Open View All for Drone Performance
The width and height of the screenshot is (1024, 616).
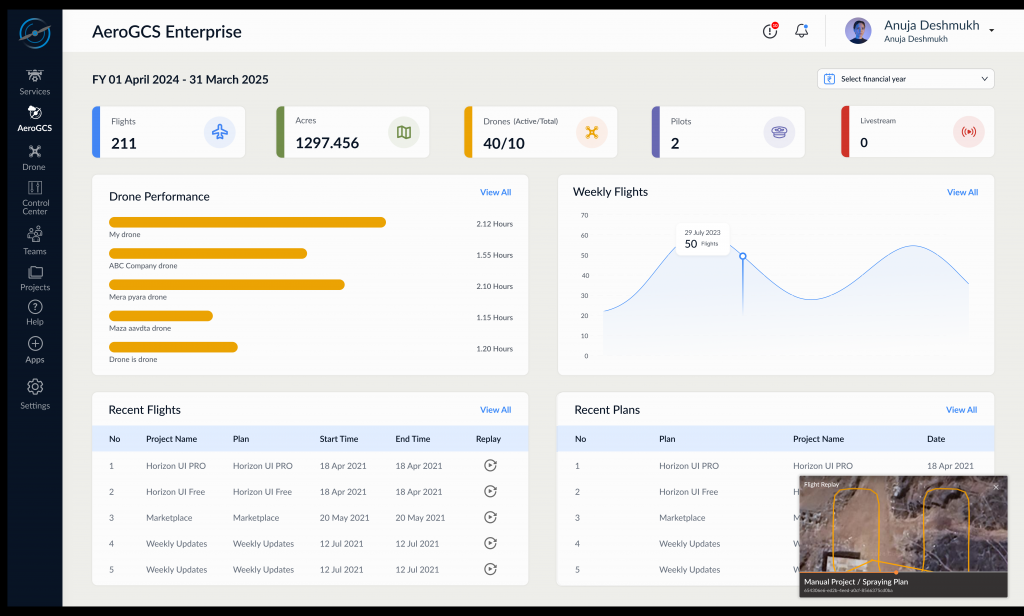[x=495, y=192]
